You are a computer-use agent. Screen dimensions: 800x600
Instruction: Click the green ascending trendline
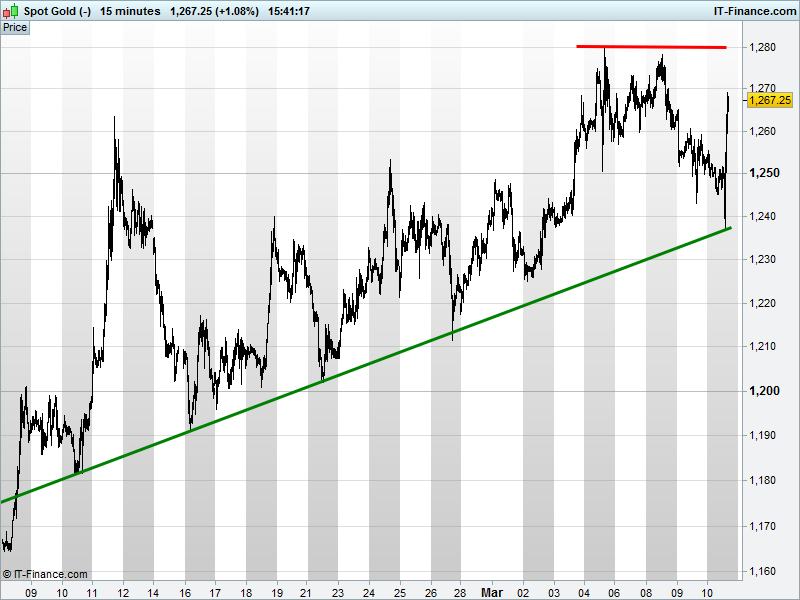(x=366, y=365)
